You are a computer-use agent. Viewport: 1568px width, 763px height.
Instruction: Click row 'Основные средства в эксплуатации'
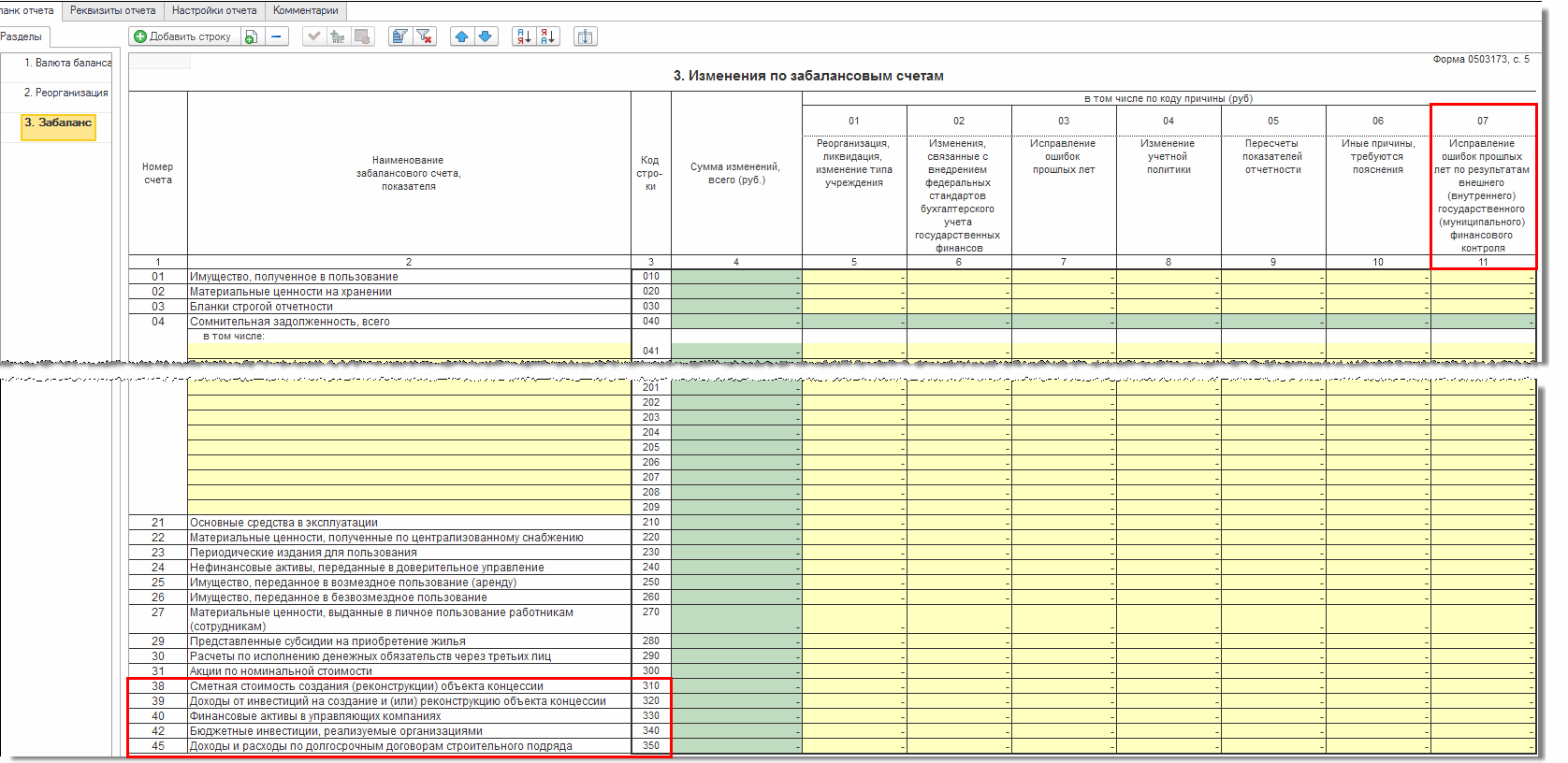tap(409, 523)
